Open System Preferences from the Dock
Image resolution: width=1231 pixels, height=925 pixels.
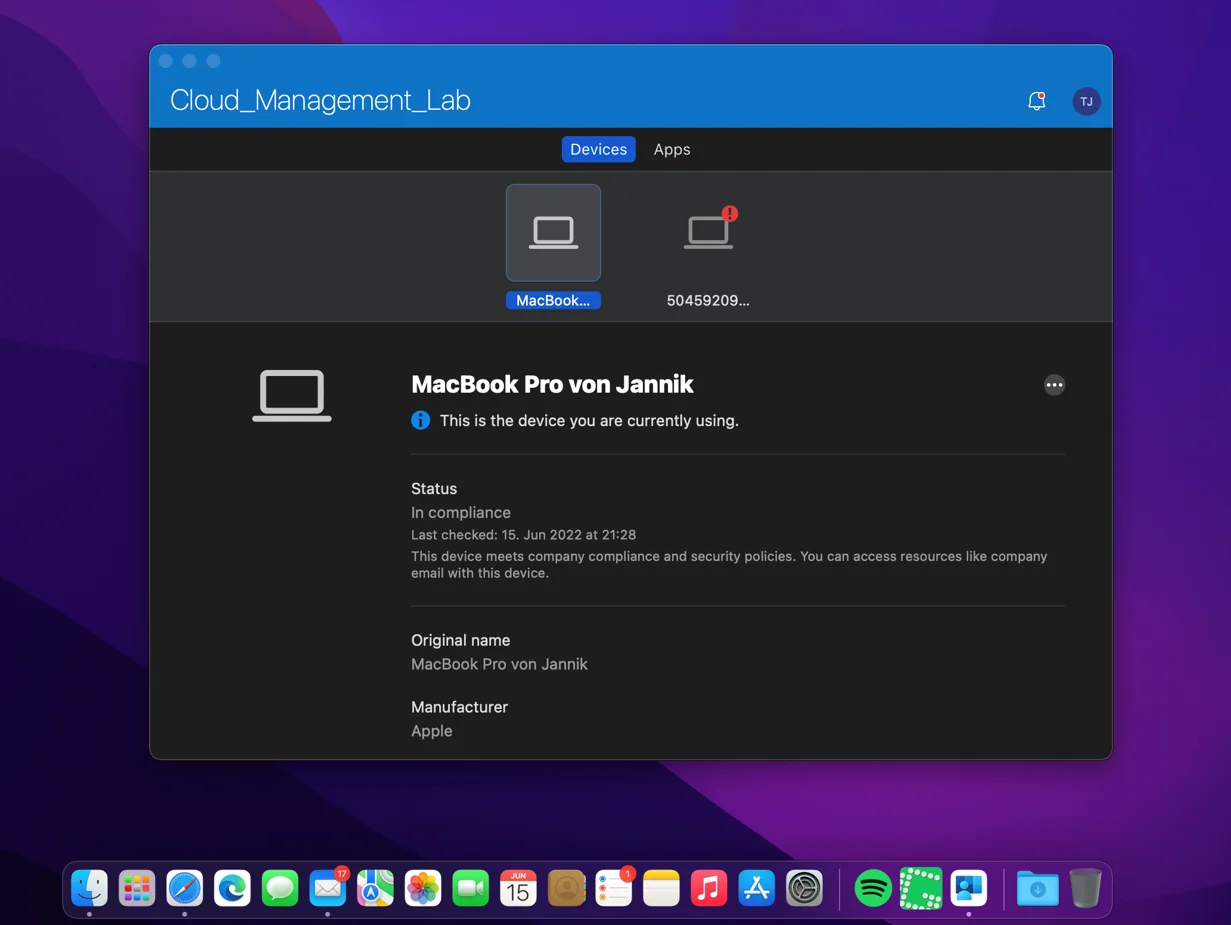coord(804,888)
